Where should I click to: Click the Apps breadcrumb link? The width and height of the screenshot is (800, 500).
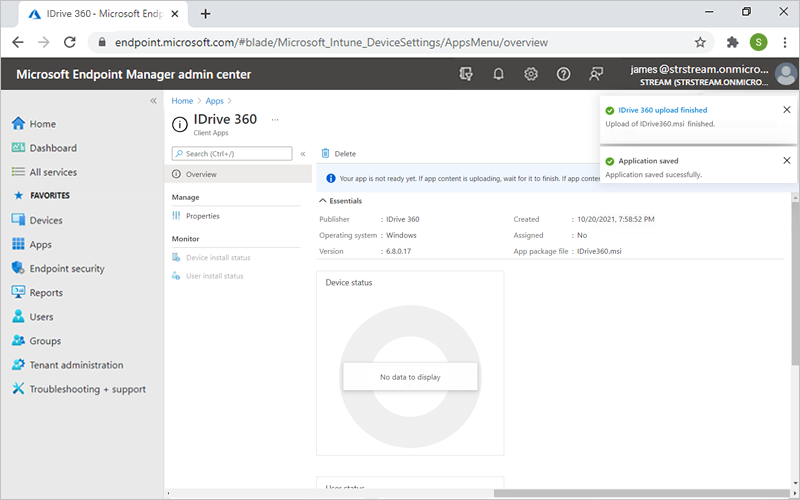(214, 101)
